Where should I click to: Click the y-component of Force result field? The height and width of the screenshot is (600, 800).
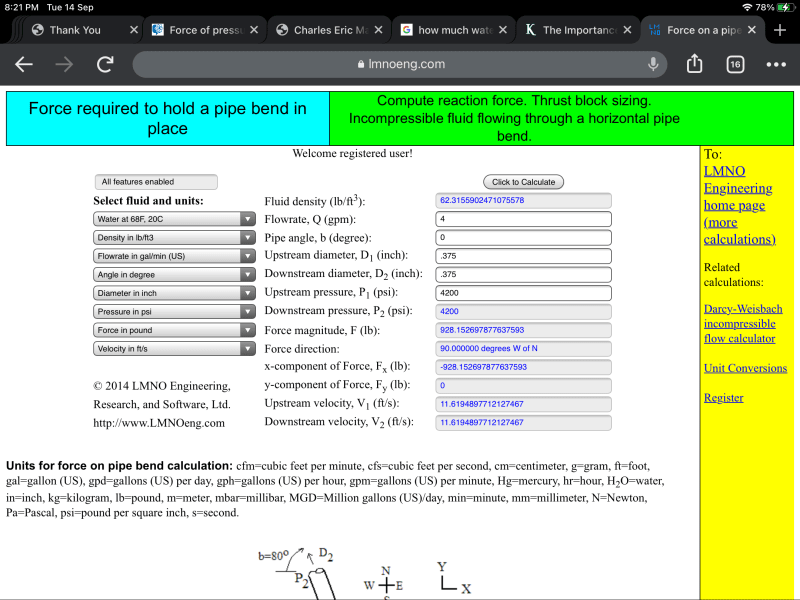click(523, 386)
